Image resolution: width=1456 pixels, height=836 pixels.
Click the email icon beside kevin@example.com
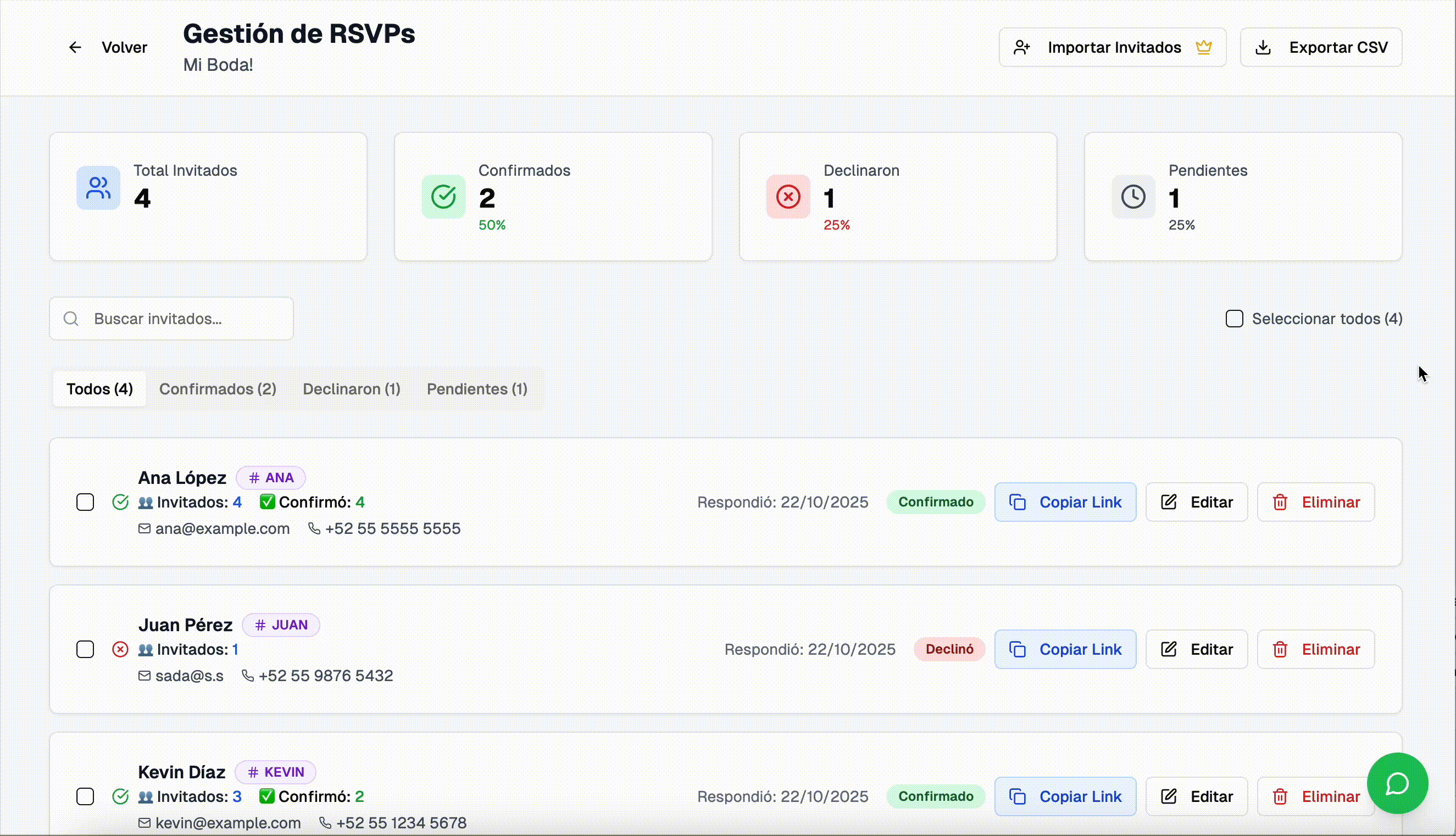[144, 822]
